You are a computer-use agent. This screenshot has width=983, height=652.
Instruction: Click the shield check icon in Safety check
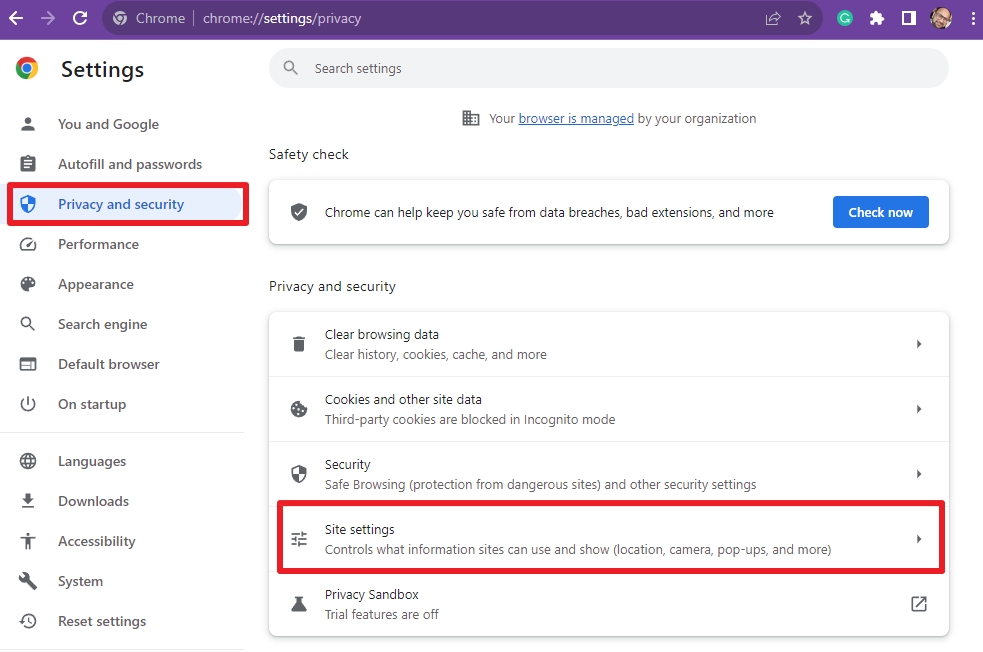(x=299, y=212)
